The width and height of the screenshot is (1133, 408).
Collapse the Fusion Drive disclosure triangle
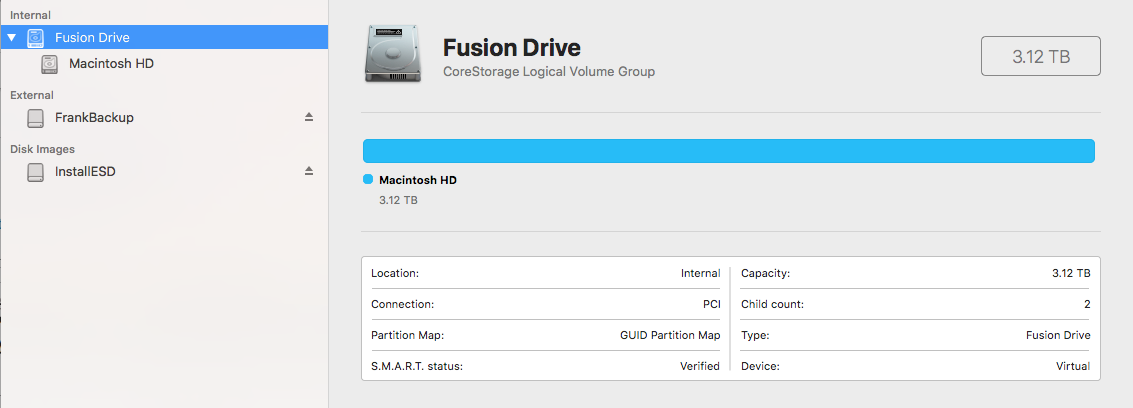coord(12,38)
